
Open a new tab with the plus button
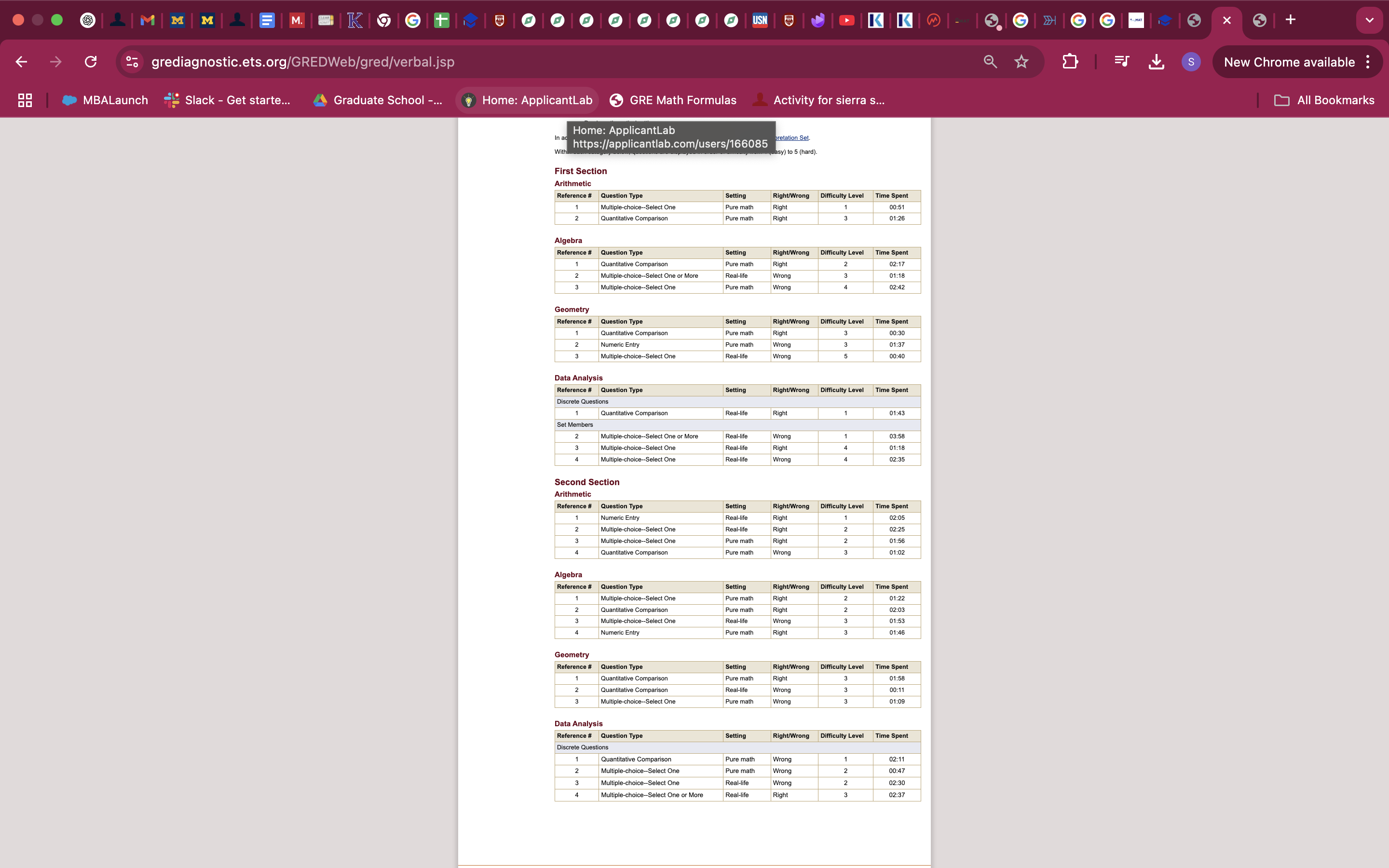[x=1290, y=20]
